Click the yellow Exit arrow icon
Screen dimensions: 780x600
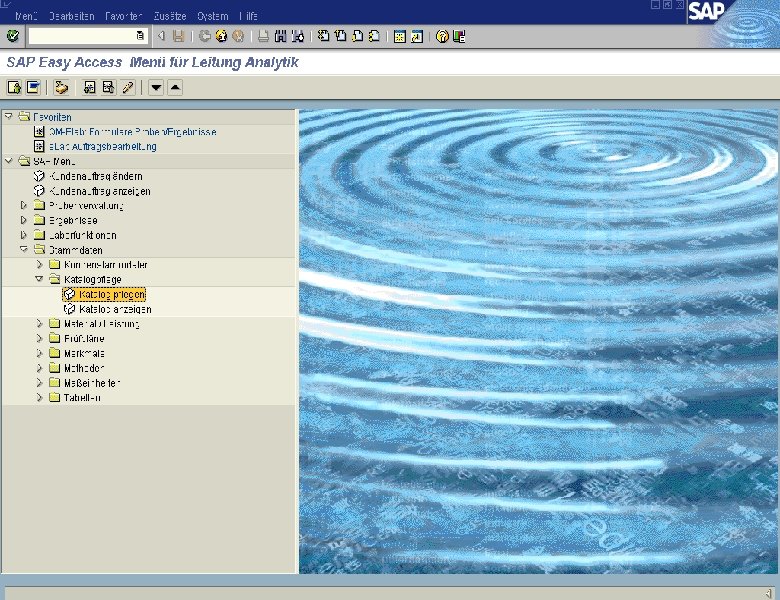[221, 36]
